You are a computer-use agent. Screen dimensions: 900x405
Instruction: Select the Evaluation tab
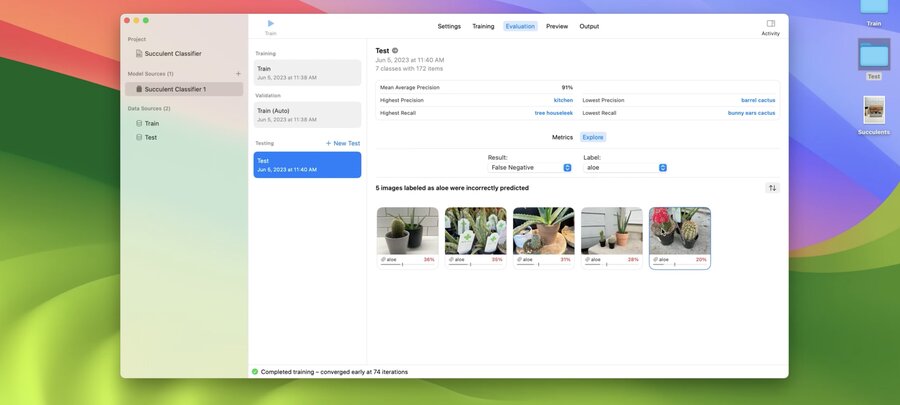coord(520,26)
